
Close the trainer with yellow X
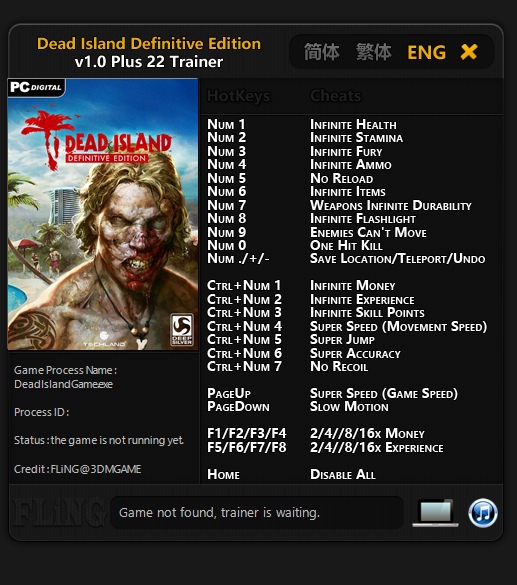click(x=469, y=52)
